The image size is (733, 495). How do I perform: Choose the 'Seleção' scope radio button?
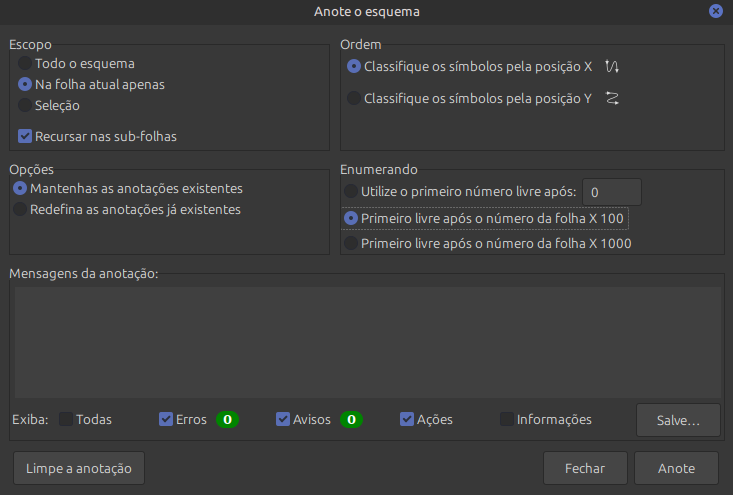[x=26, y=105]
